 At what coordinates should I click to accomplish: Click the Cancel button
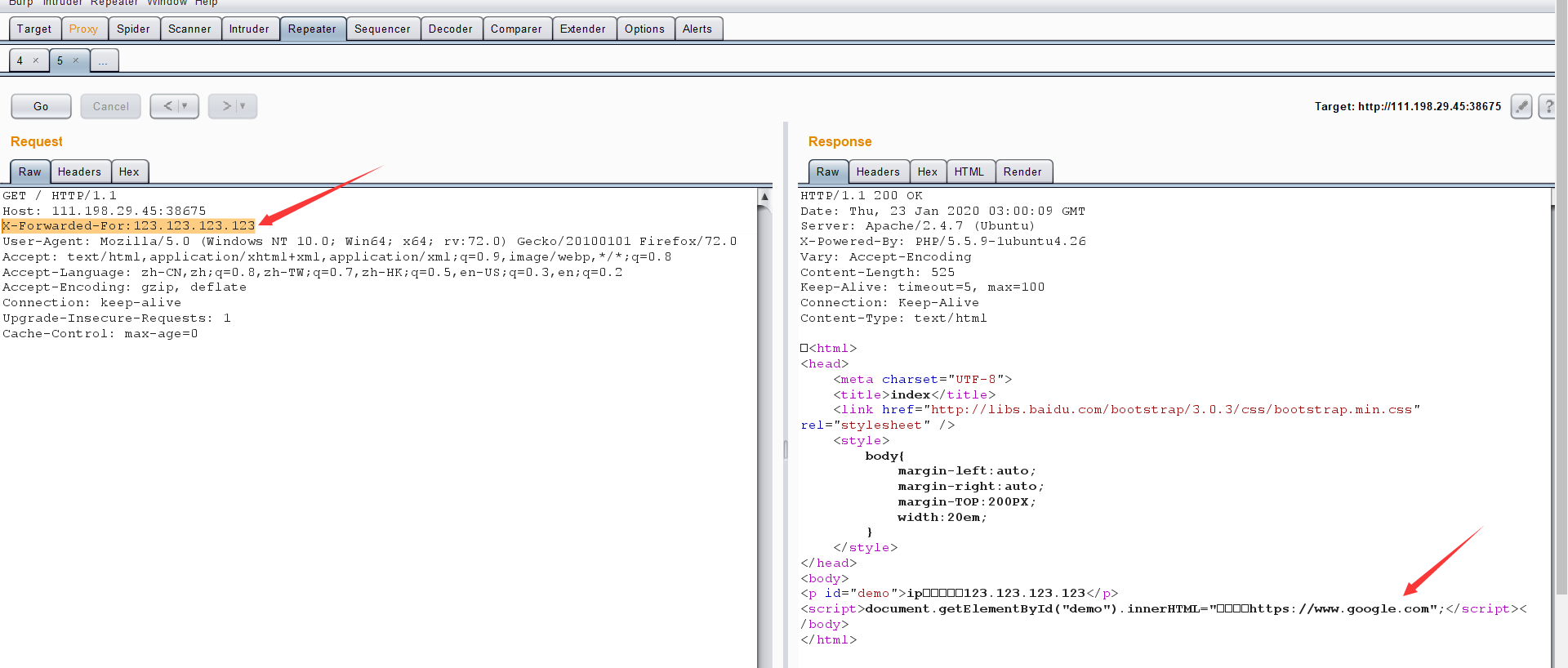tap(110, 106)
